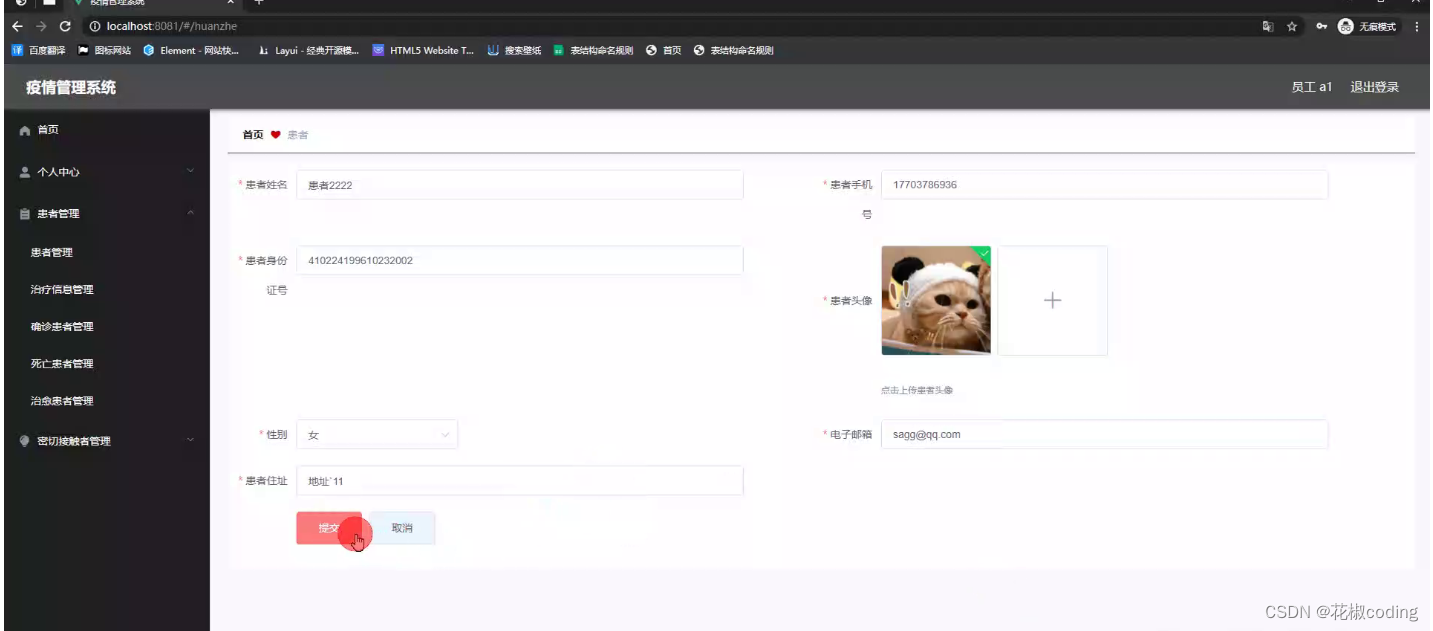1433x631 pixels.
Task: Open 治疗信息管理 in the sidebar
Action: coord(62,289)
